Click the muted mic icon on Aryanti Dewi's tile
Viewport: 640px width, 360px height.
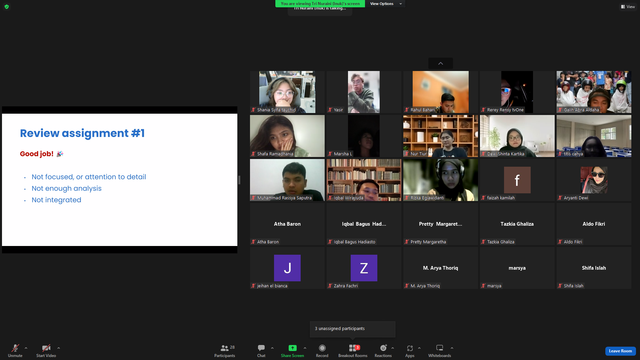(560, 198)
